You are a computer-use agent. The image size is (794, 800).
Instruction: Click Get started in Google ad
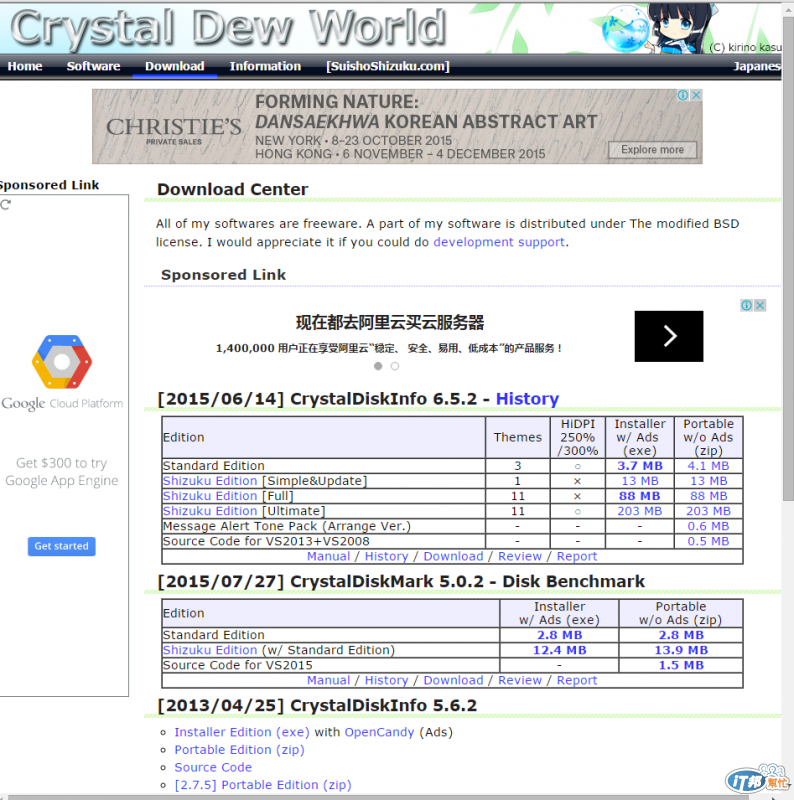(62, 546)
